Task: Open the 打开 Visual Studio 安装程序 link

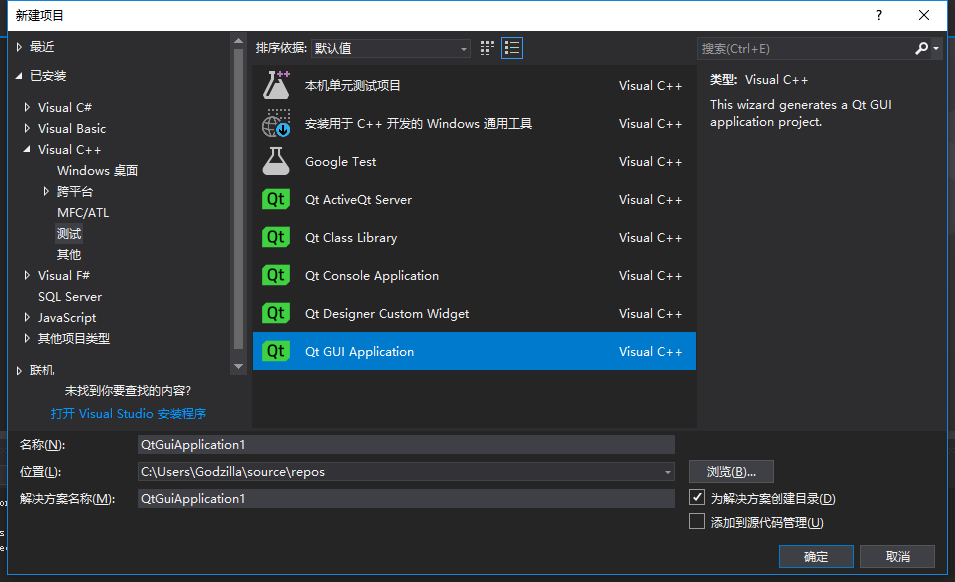Action: click(129, 413)
